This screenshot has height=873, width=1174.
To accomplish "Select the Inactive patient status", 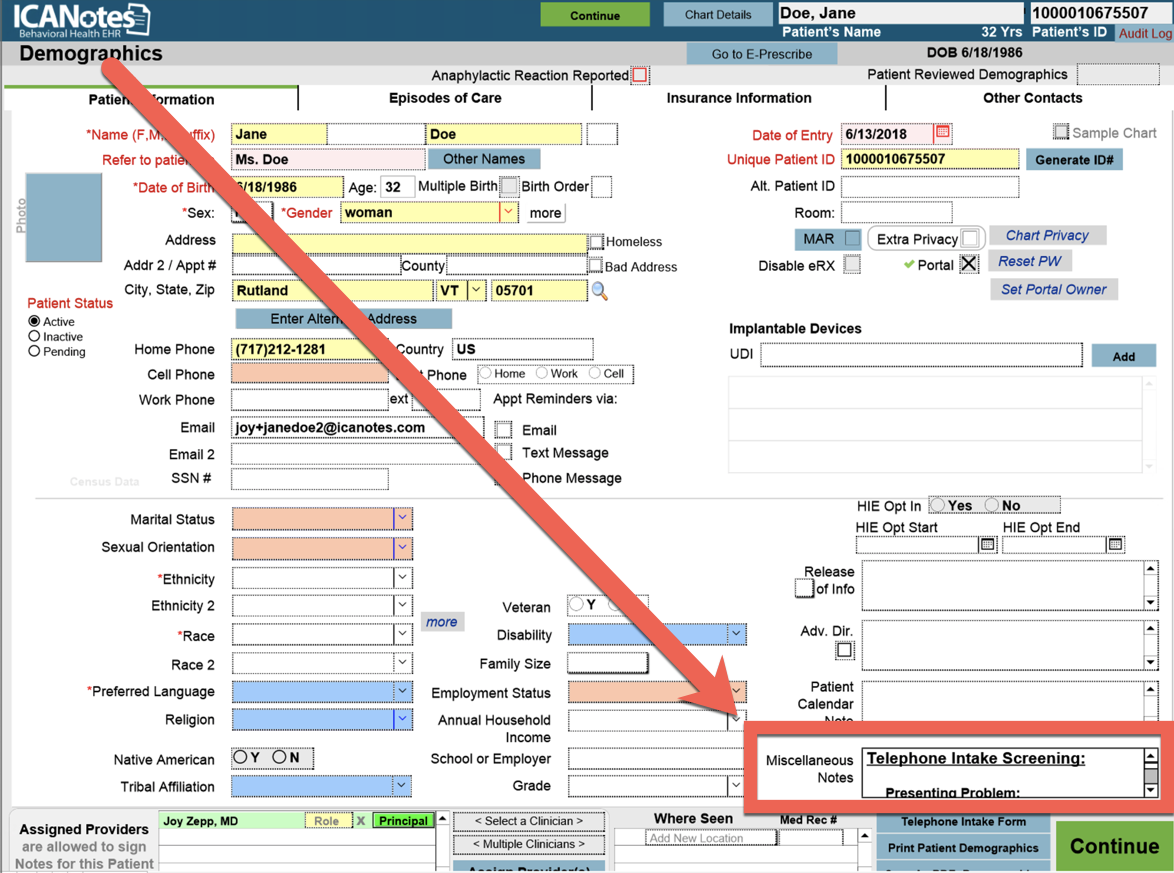I will 35,337.
